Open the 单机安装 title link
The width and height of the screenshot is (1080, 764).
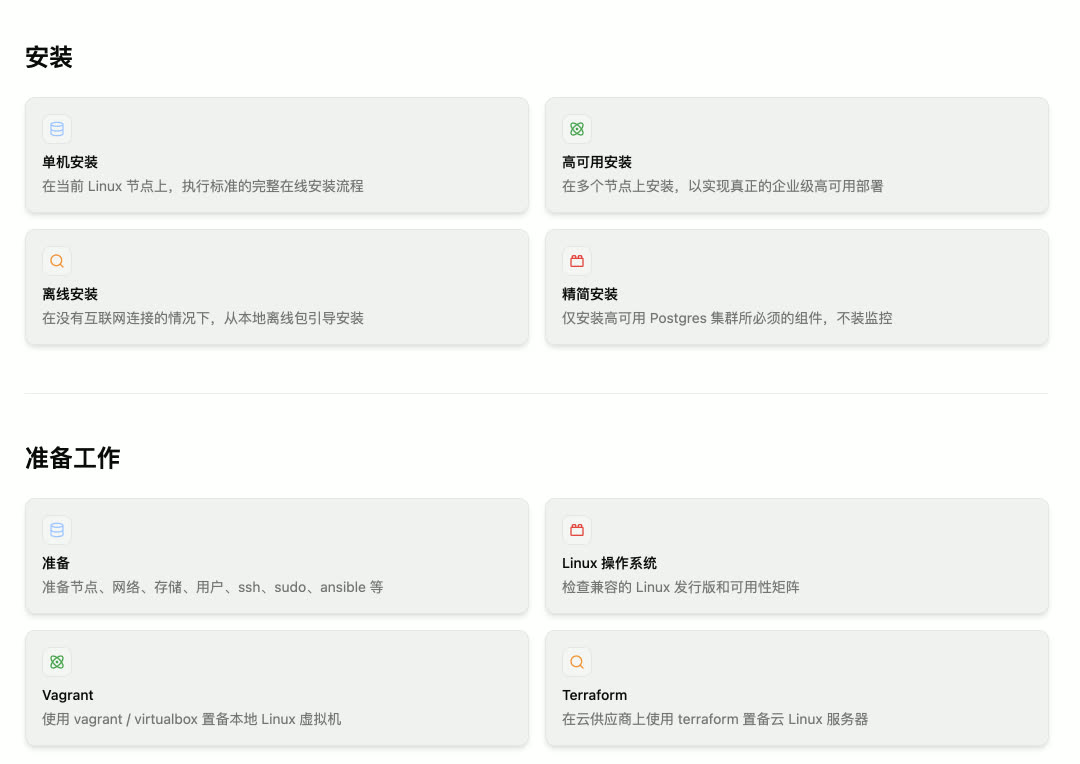(70, 162)
